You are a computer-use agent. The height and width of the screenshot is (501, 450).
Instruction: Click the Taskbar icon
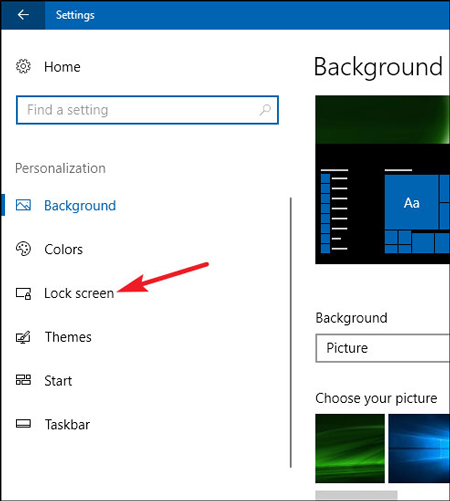coord(23,424)
